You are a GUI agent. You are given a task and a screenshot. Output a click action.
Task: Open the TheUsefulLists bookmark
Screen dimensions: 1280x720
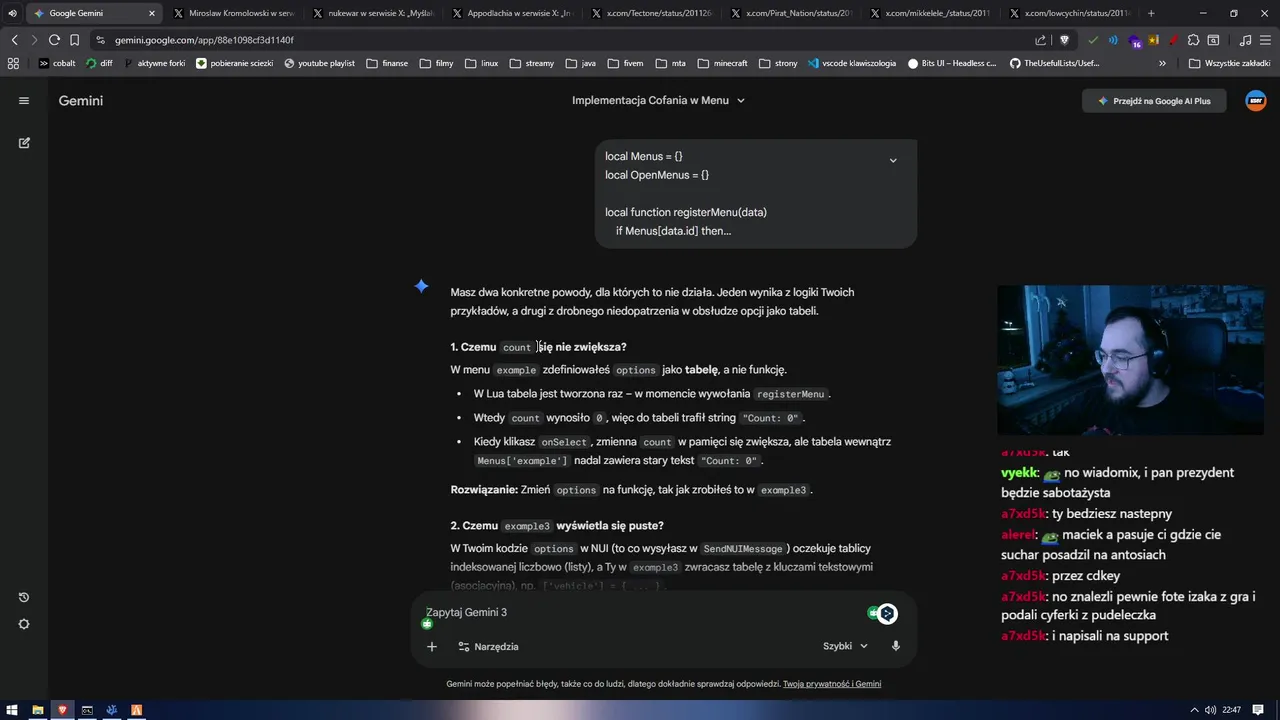click(1054, 63)
